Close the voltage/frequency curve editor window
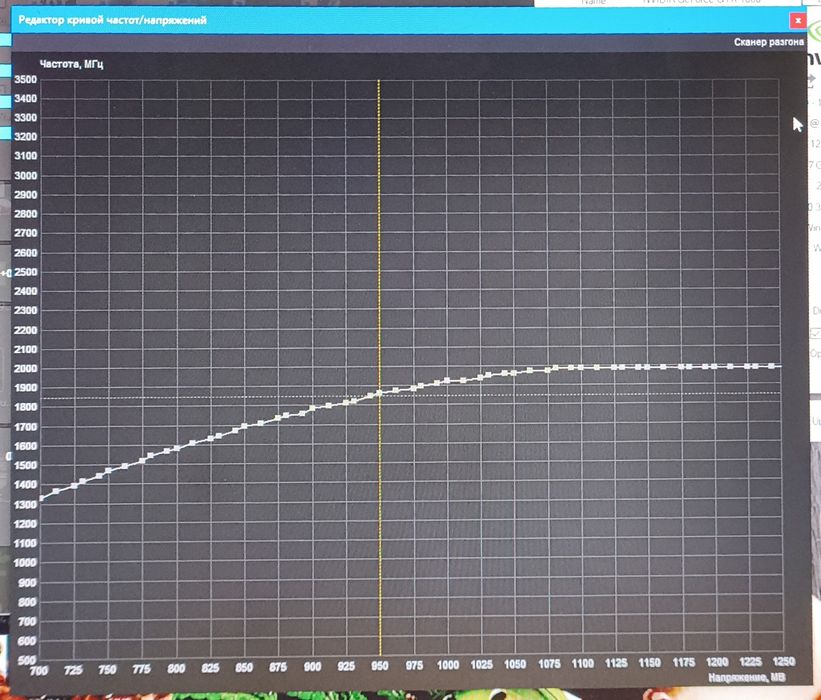Image resolution: width=821 pixels, height=700 pixels. pos(797,20)
